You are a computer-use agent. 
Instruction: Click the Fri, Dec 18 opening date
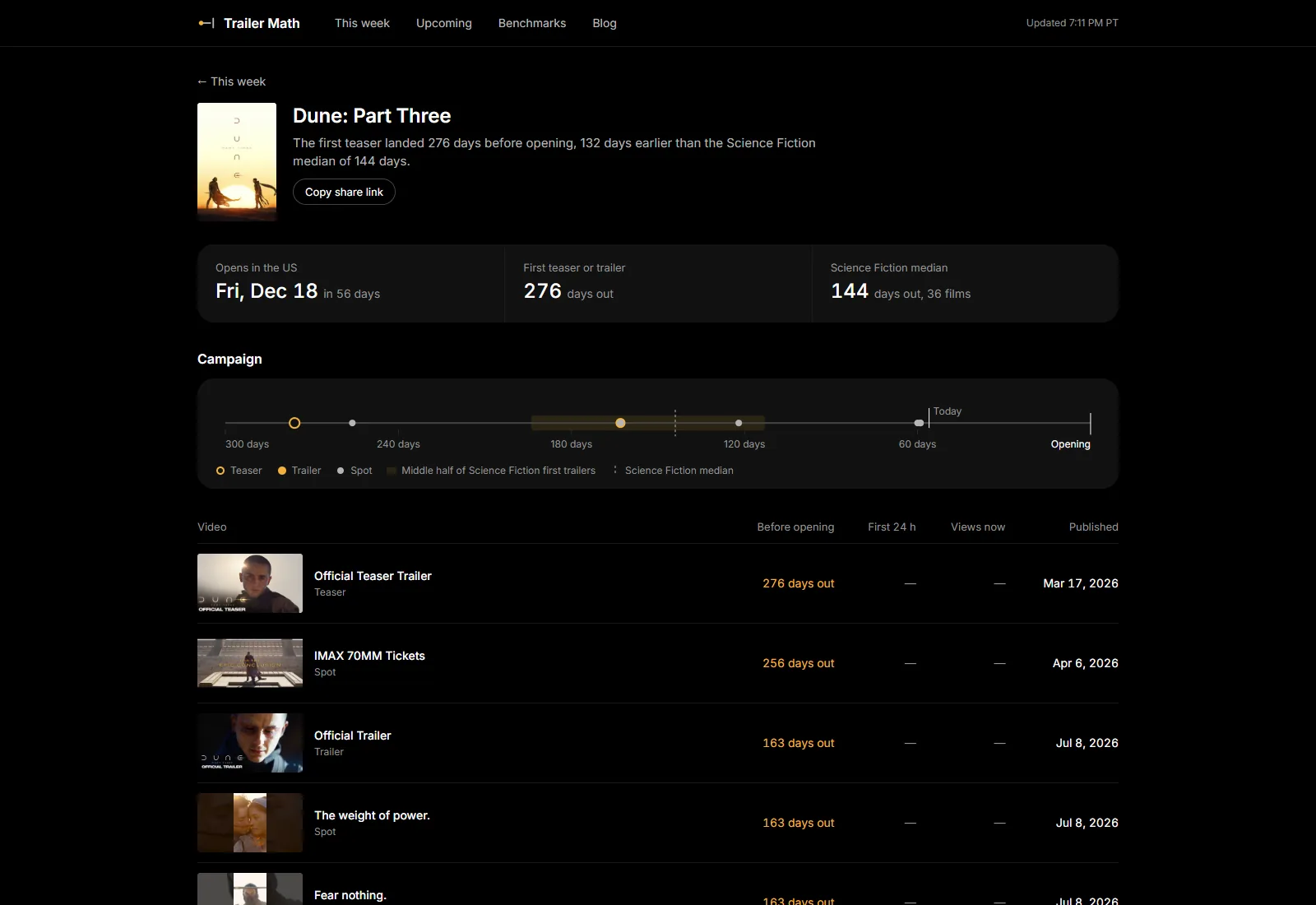pos(266,291)
